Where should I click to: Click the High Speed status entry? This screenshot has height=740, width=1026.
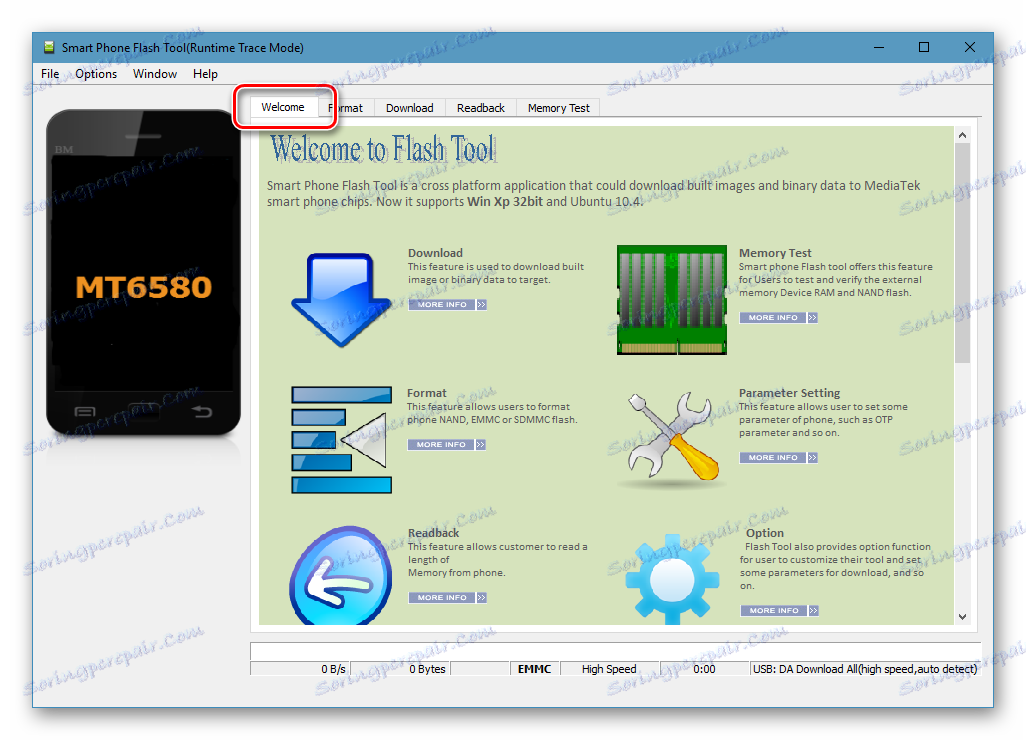609,669
